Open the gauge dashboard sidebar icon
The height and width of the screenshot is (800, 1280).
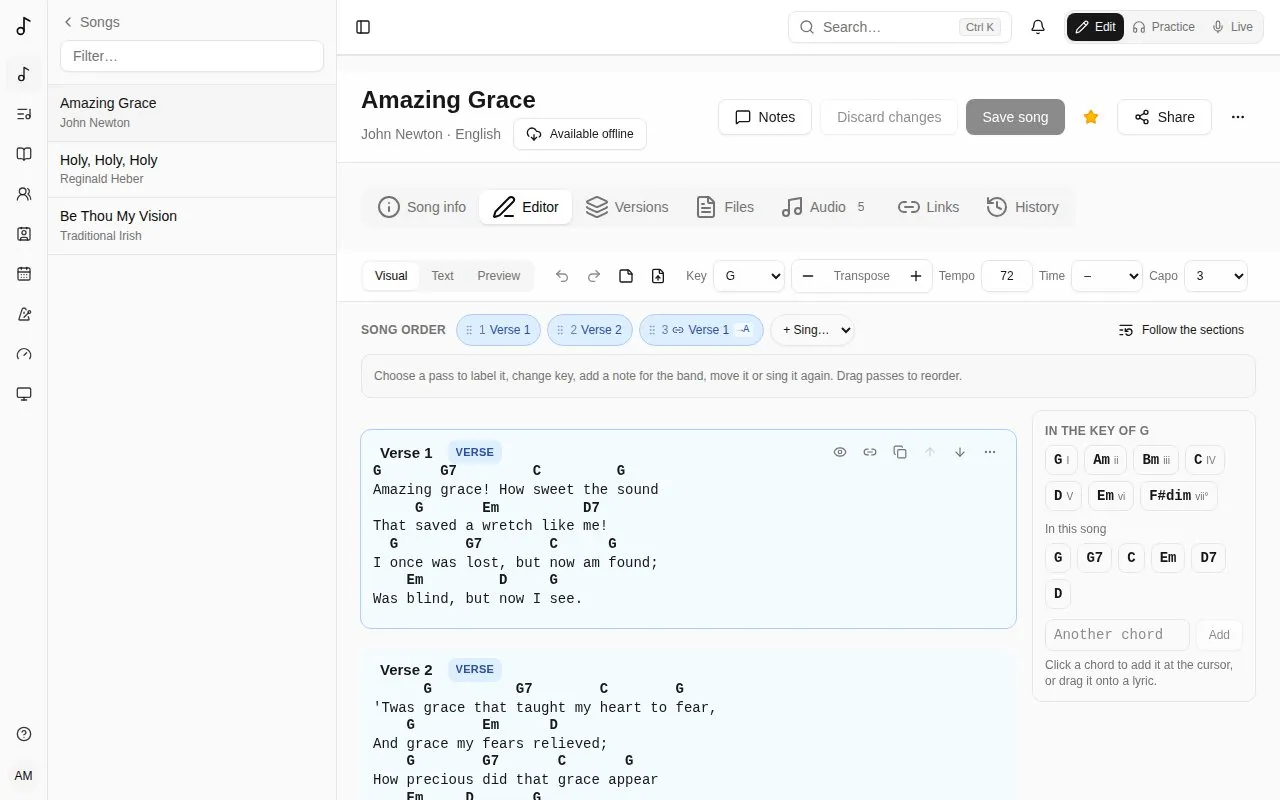[24, 354]
